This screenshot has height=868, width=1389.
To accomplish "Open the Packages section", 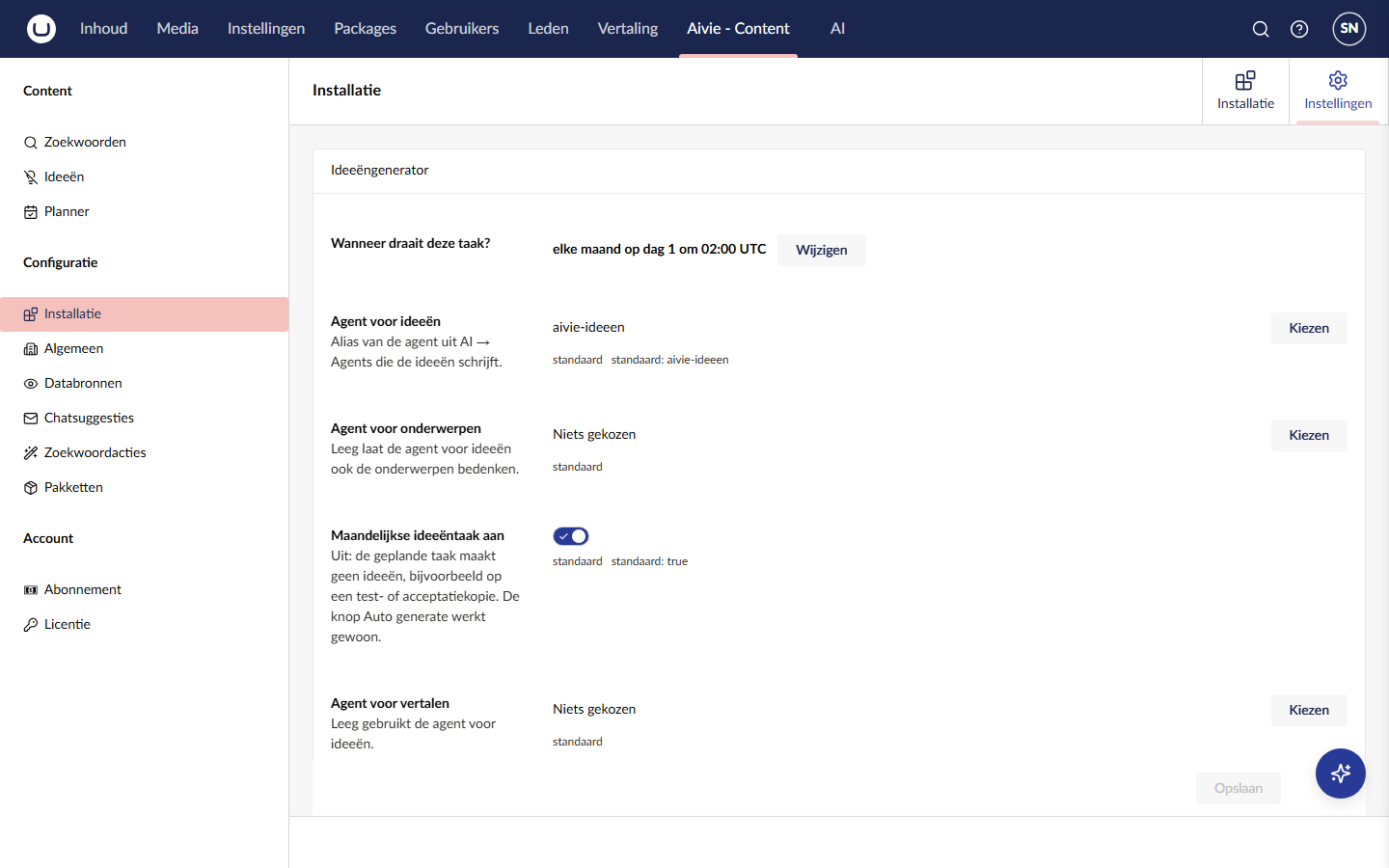I will tap(365, 29).
